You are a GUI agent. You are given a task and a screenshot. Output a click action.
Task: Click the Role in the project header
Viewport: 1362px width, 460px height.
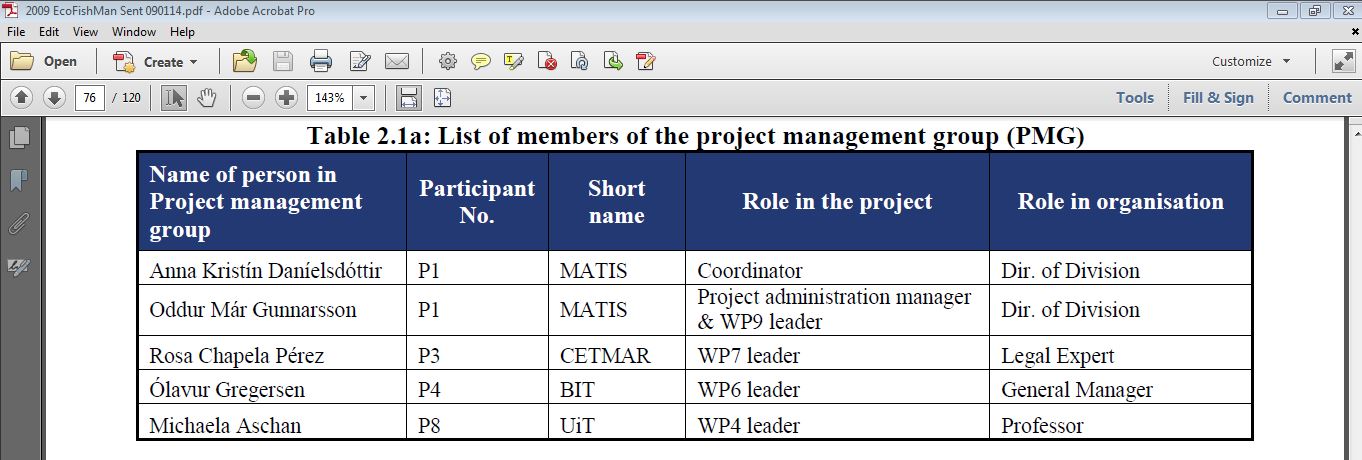point(837,201)
